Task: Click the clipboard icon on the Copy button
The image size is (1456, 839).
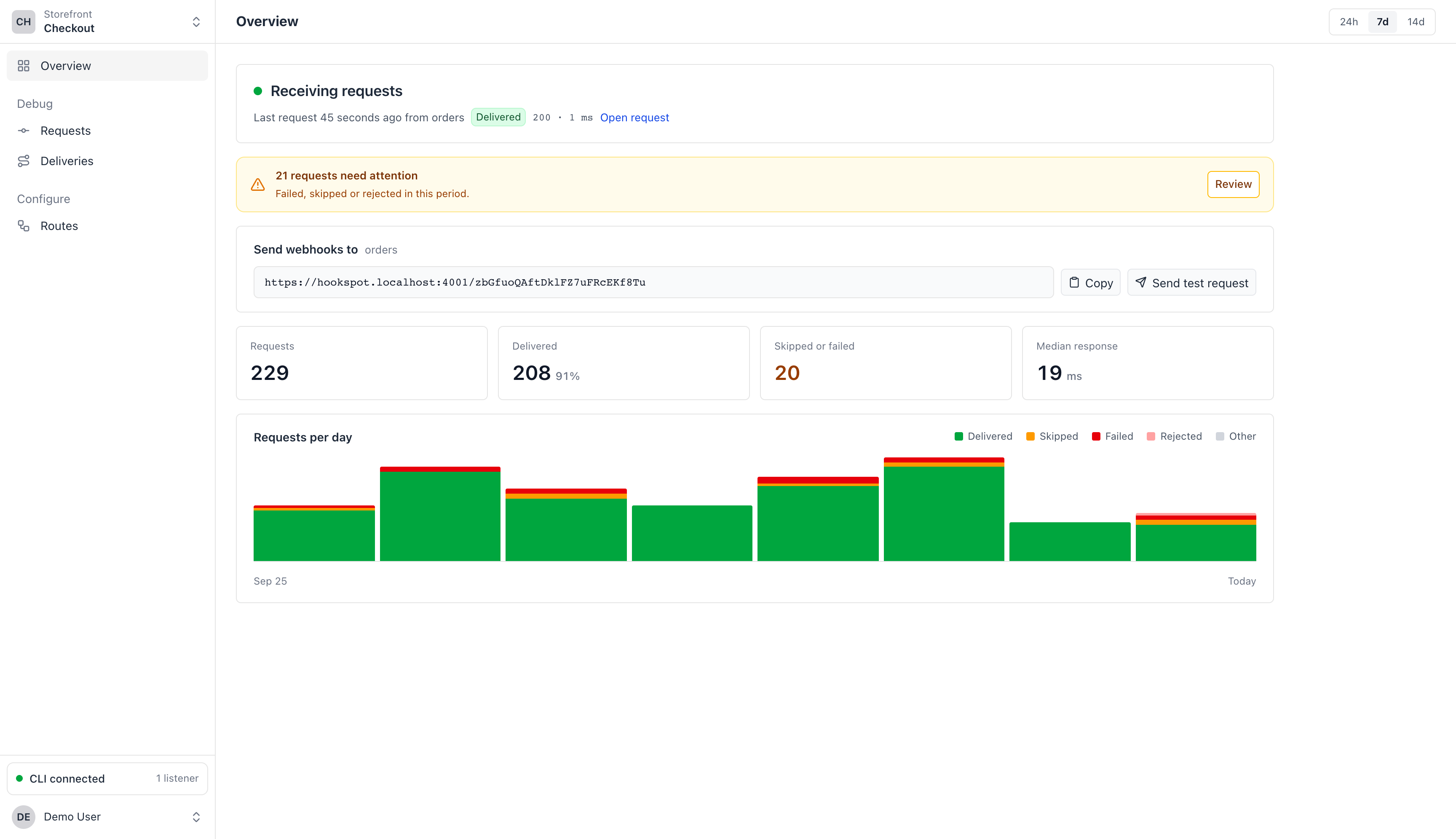Action: click(1074, 282)
